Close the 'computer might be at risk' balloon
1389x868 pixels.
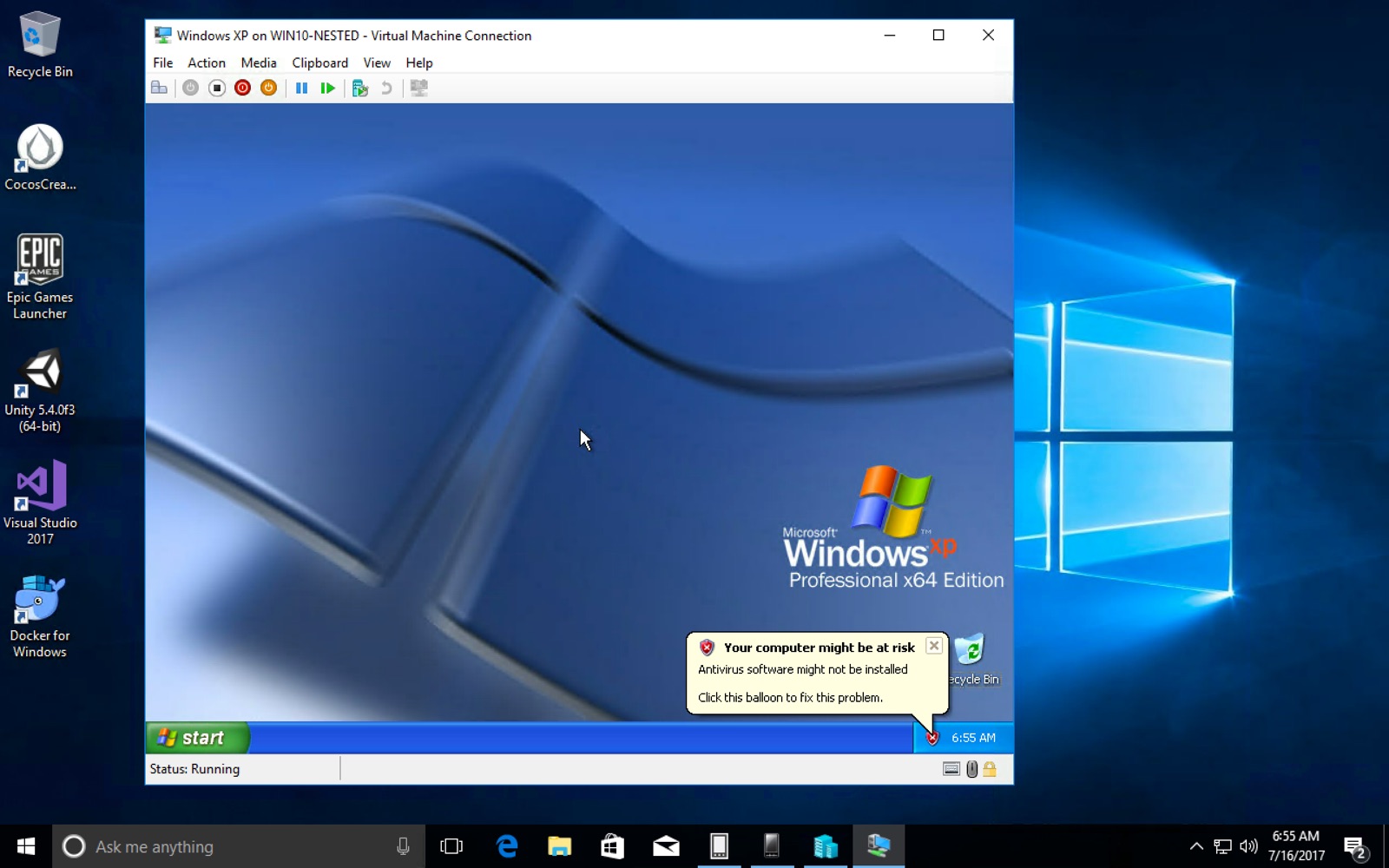[x=934, y=646]
